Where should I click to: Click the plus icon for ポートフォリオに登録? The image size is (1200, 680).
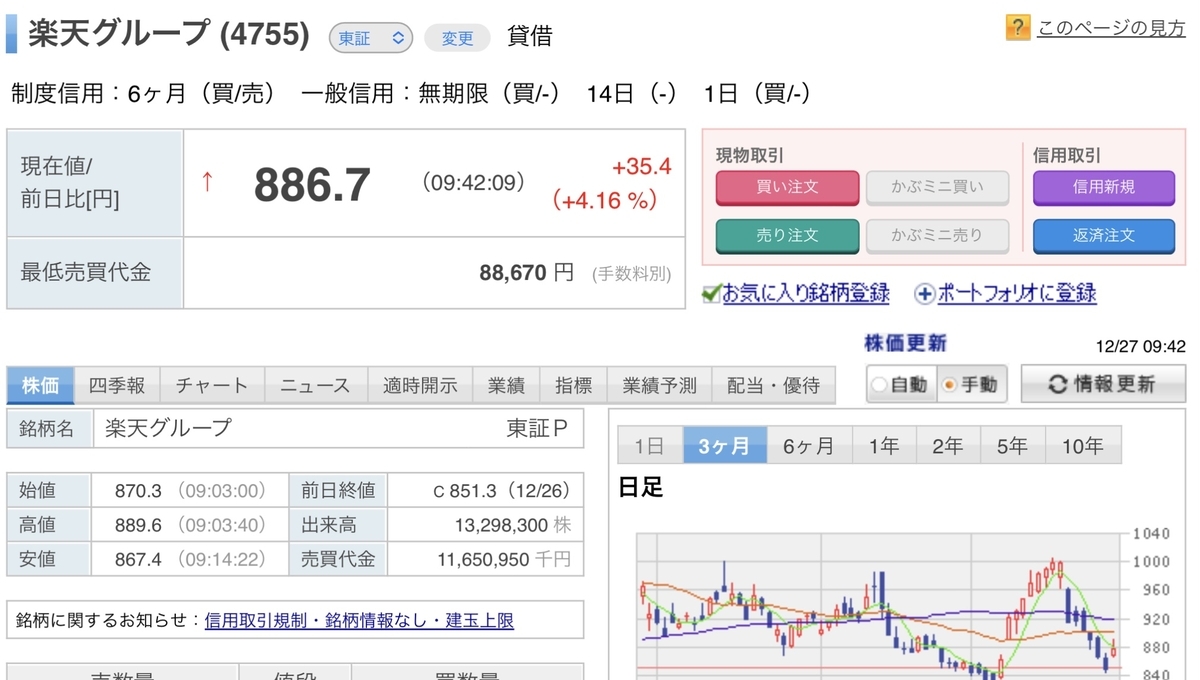tap(924, 294)
